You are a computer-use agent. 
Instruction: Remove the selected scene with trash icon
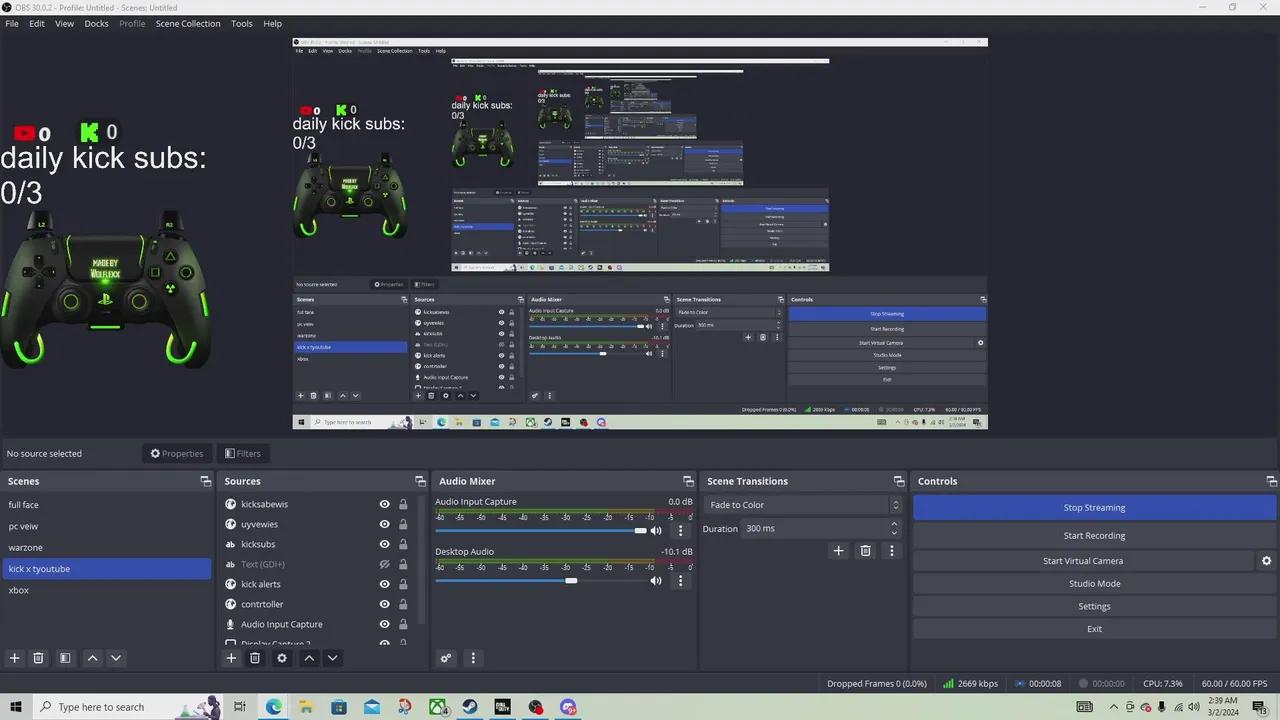coord(38,658)
